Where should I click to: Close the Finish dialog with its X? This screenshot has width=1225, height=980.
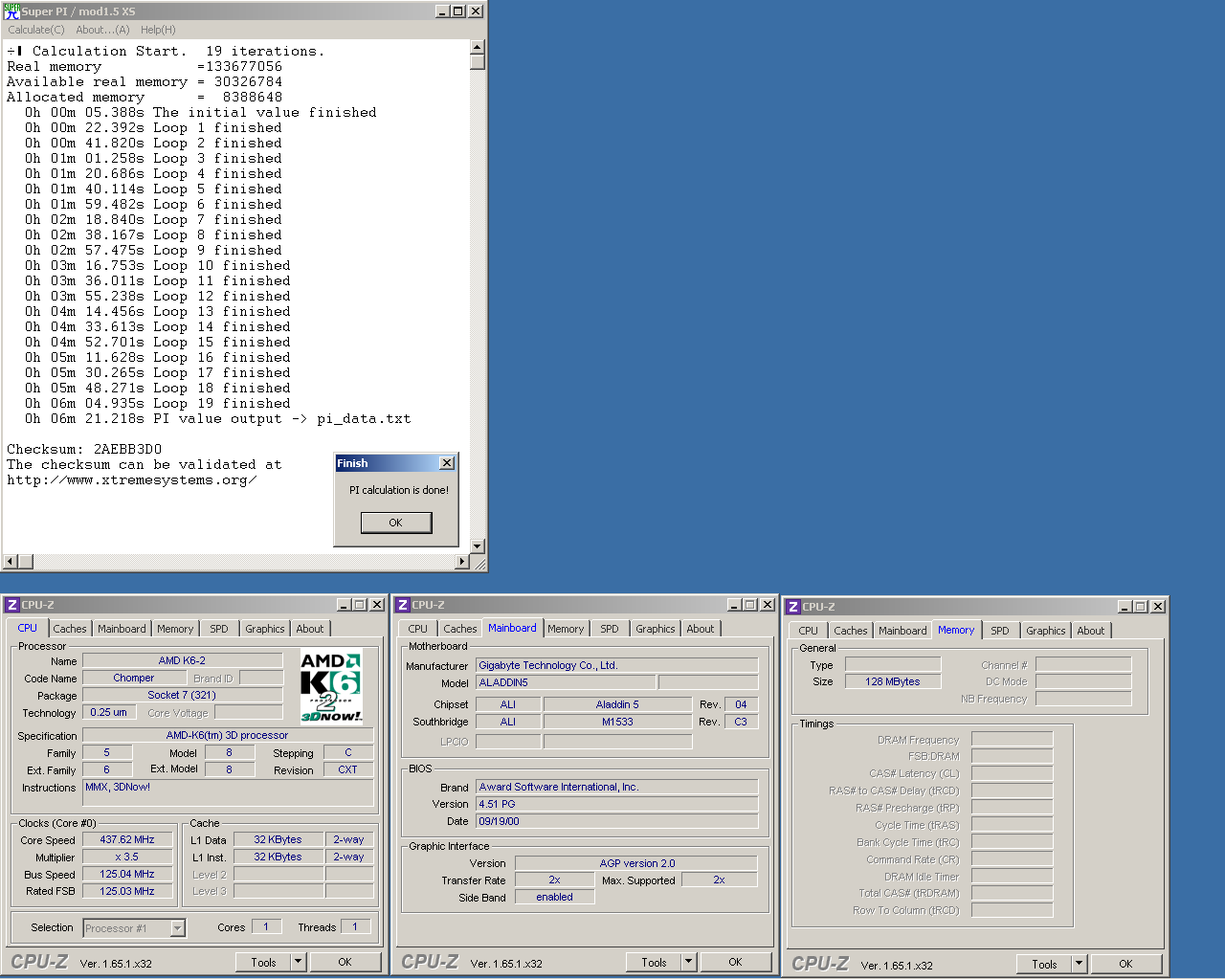[447, 463]
